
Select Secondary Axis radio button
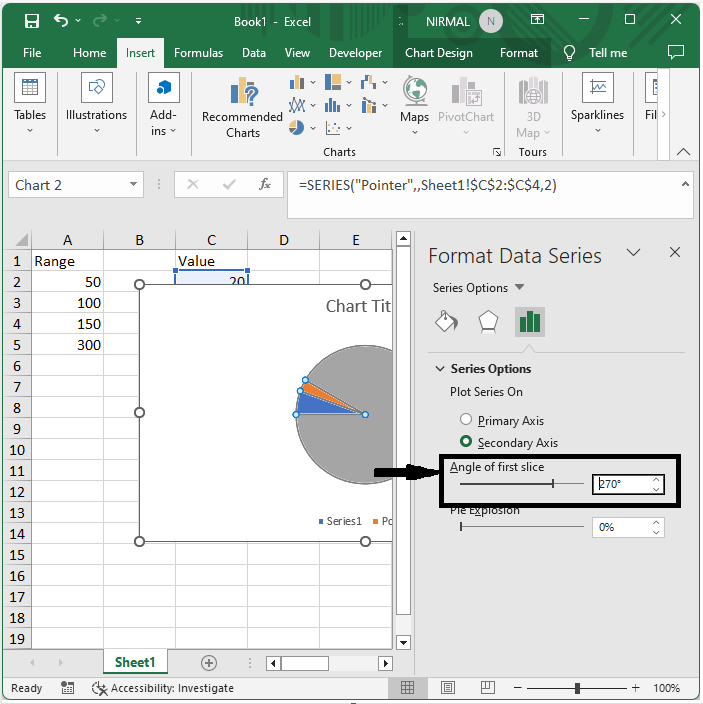pos(466,442)
